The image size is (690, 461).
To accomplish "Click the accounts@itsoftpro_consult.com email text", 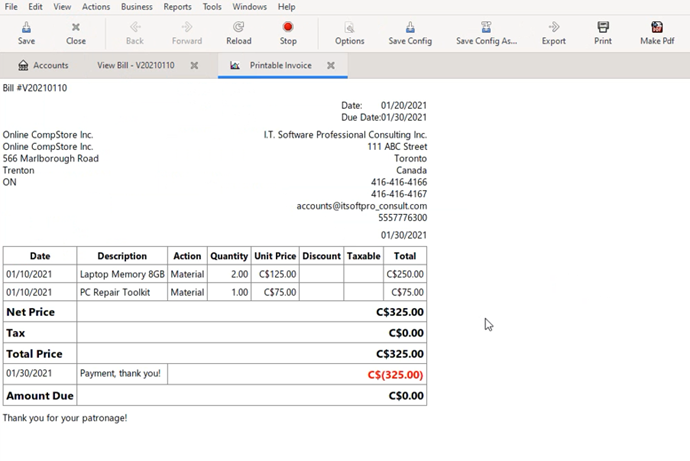I will pyautogui.click(x=361, y=205).
